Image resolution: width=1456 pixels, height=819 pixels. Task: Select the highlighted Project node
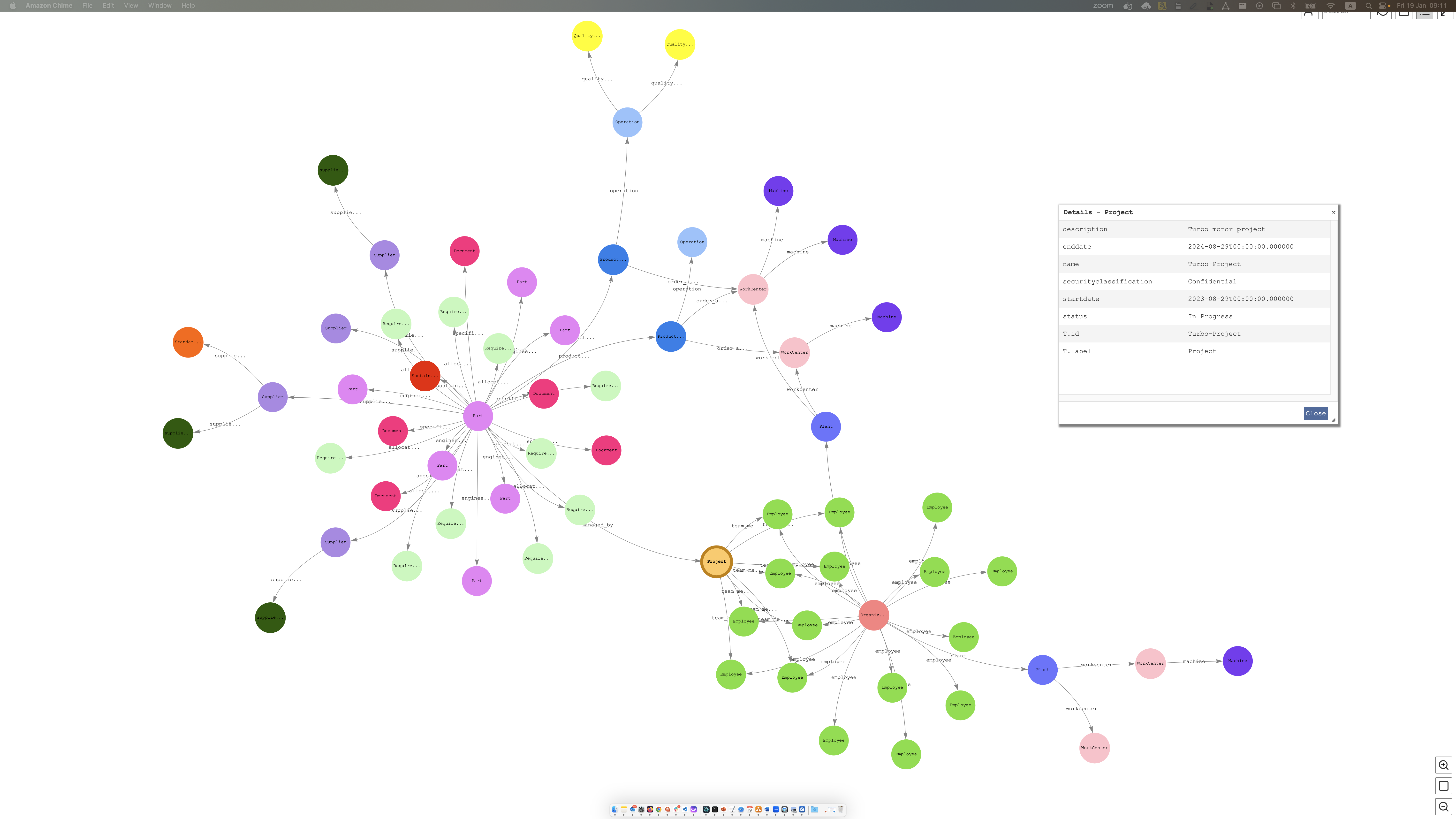[x=716, y=561]
